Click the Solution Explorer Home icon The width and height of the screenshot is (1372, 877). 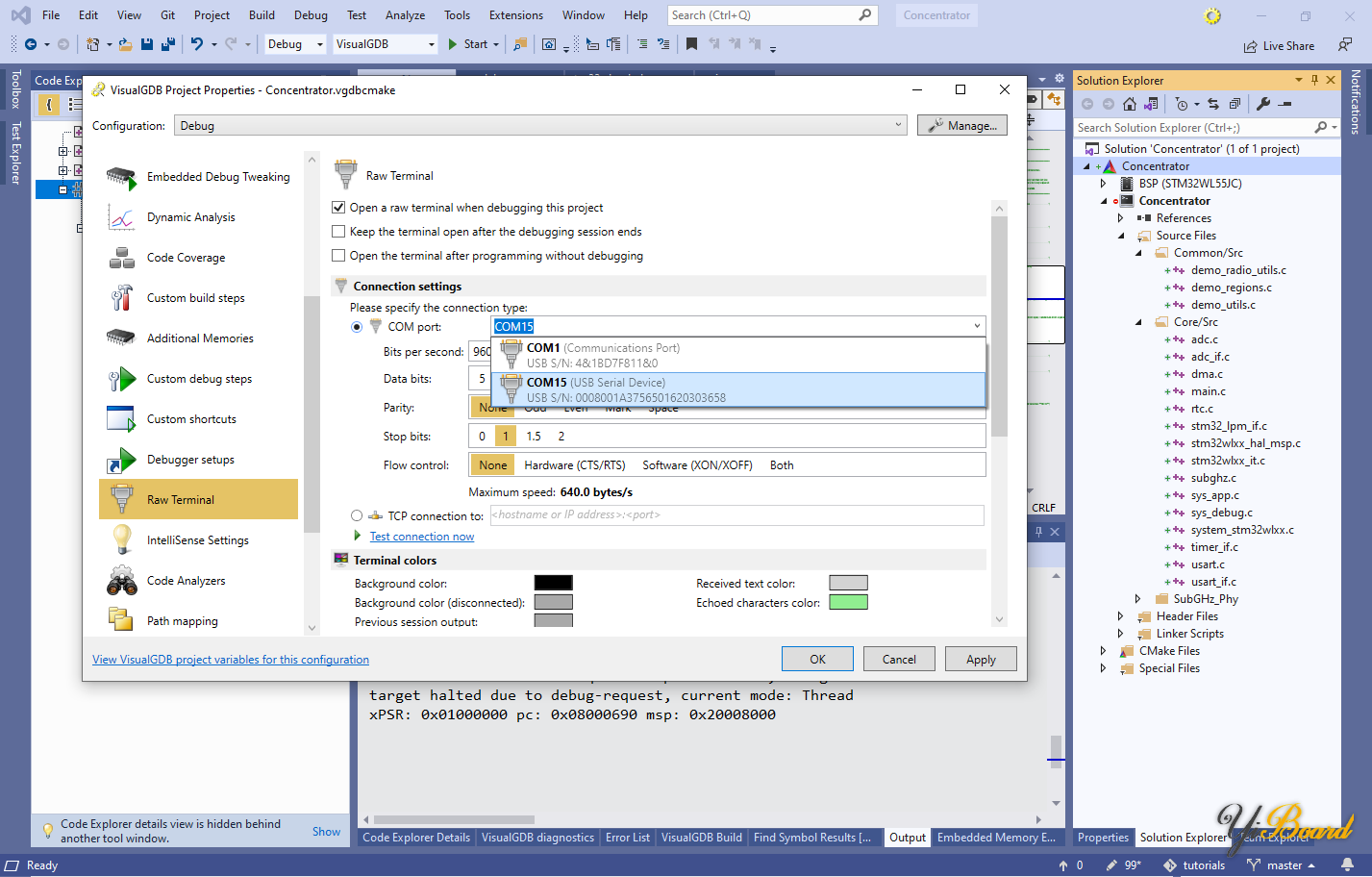1130,104
